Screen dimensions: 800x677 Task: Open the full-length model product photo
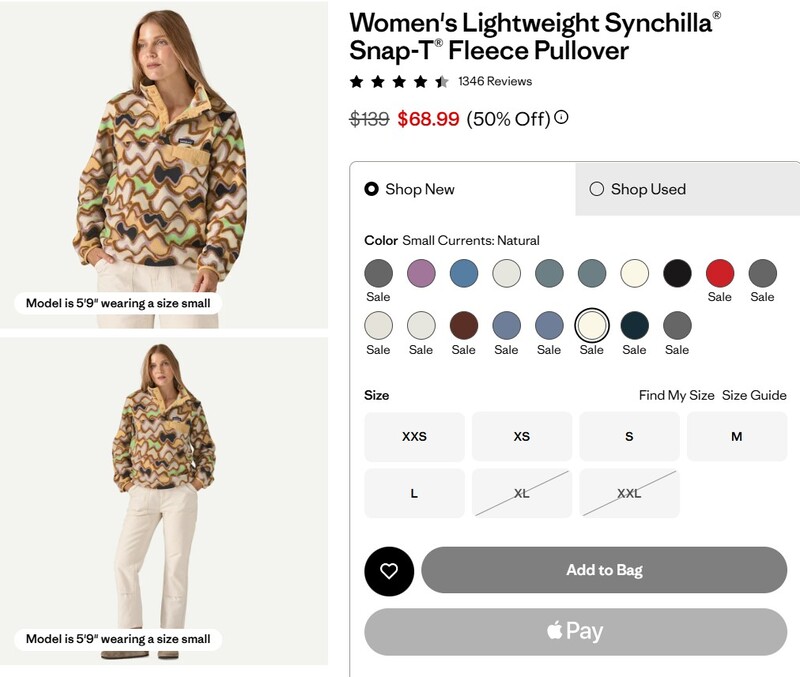(x=164, y=500)
